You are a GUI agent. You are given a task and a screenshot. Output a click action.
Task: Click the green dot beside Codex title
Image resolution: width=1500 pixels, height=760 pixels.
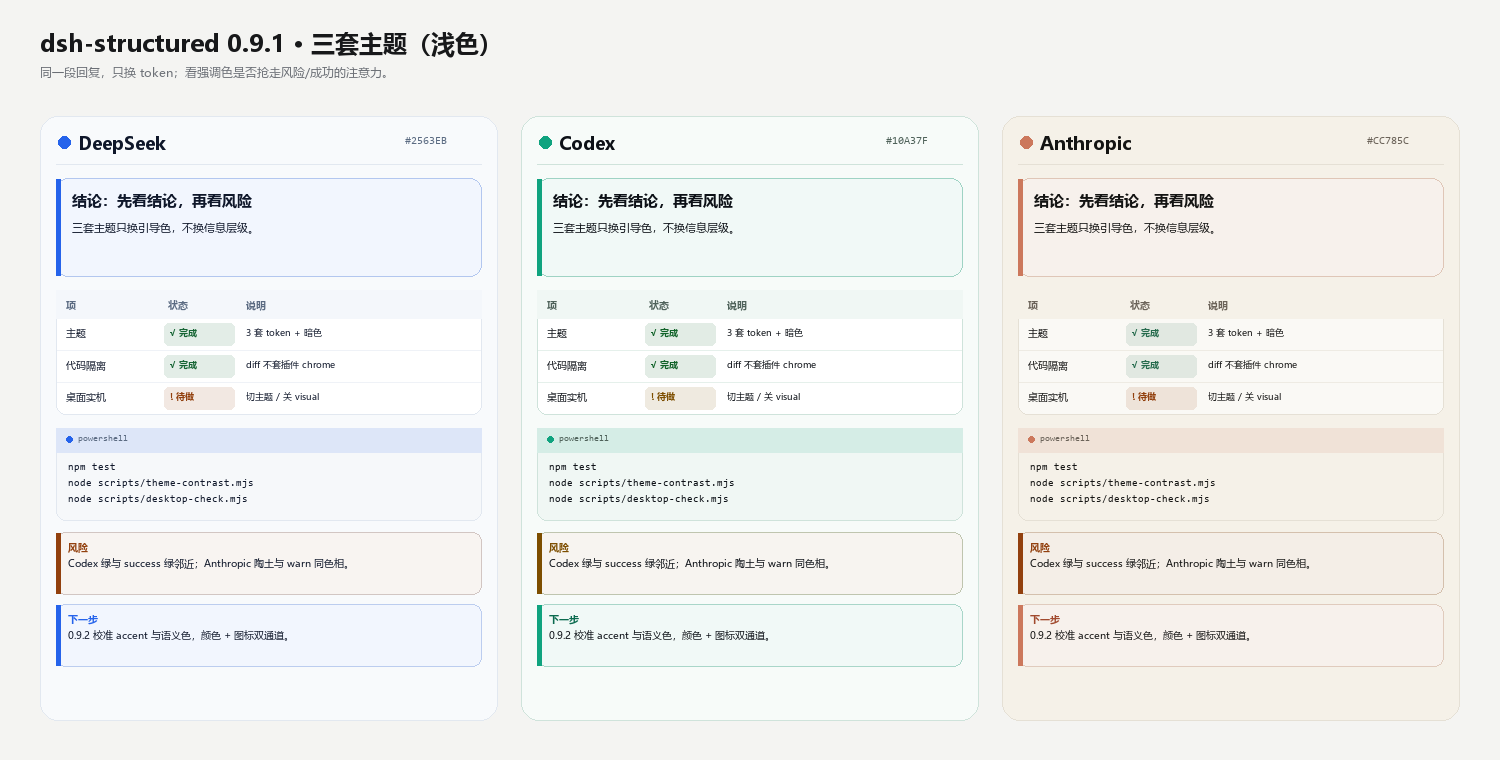545,143
